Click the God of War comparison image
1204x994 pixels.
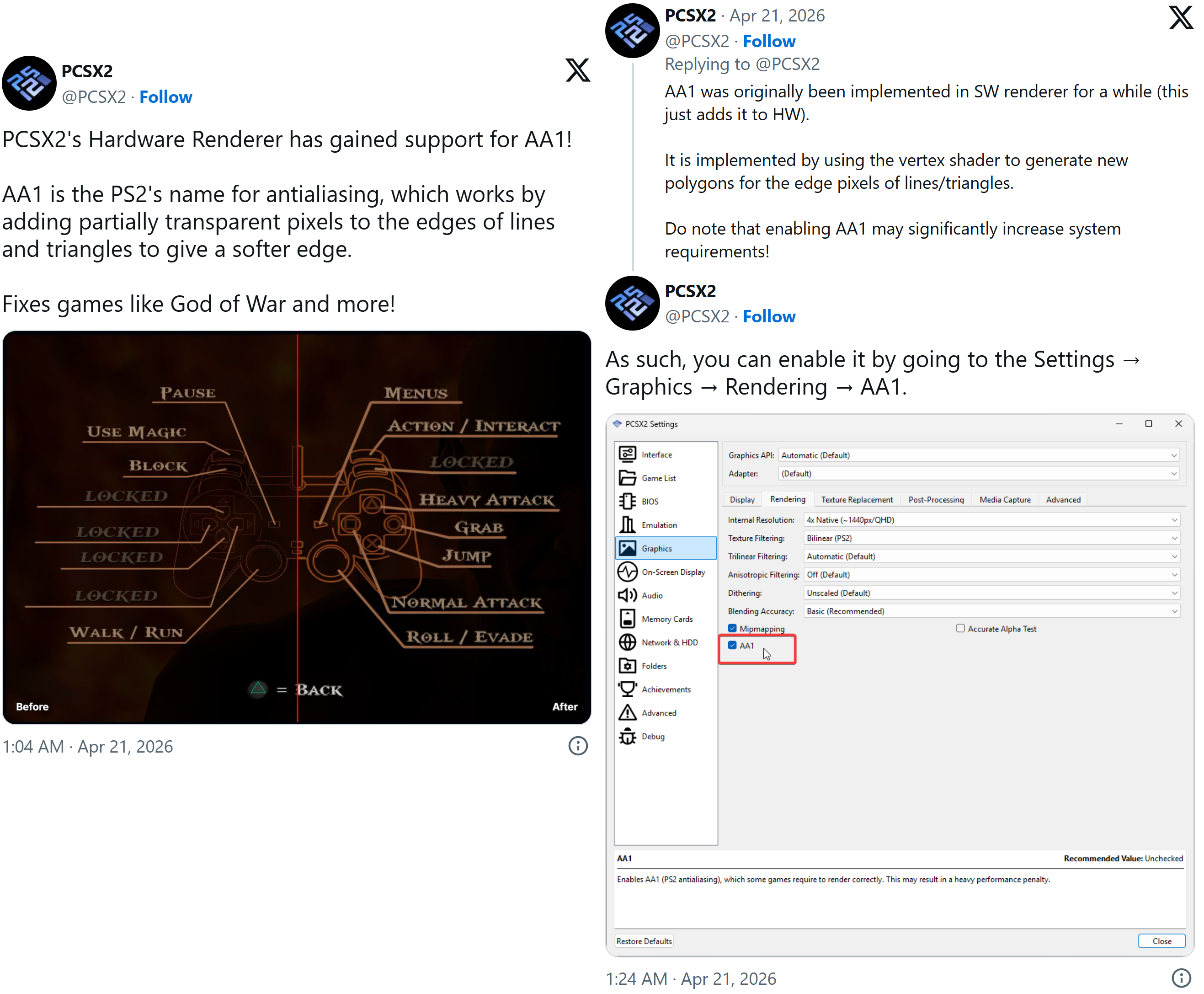coord(297,527)
